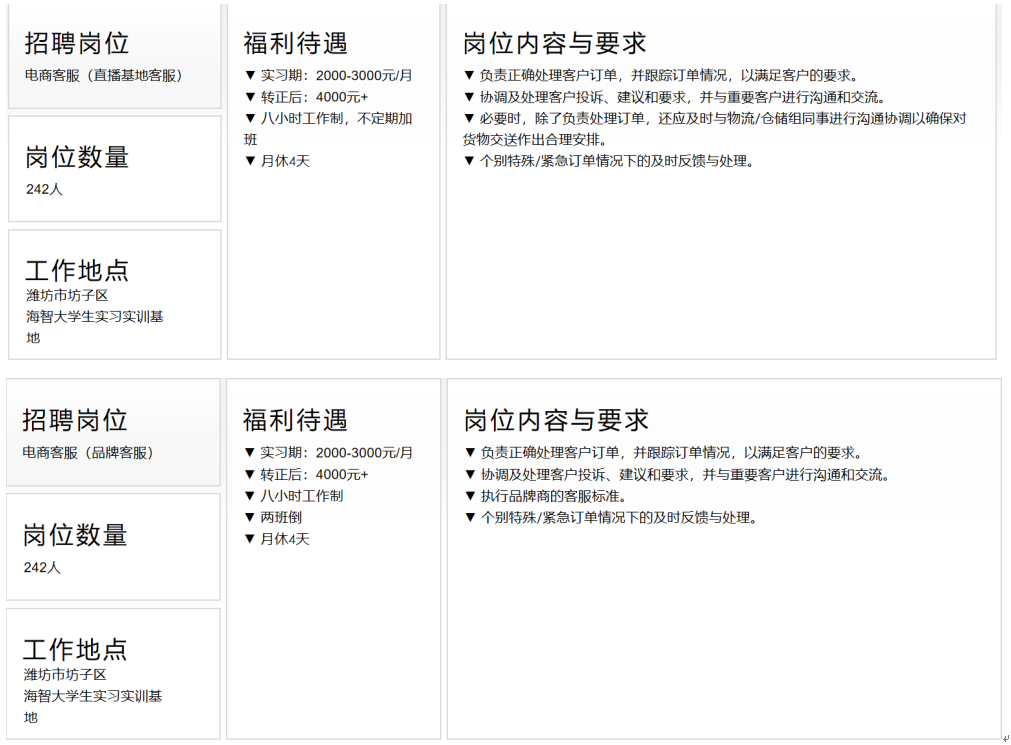
Task: Click the 两班倒 benefit line
Action: 281,518
